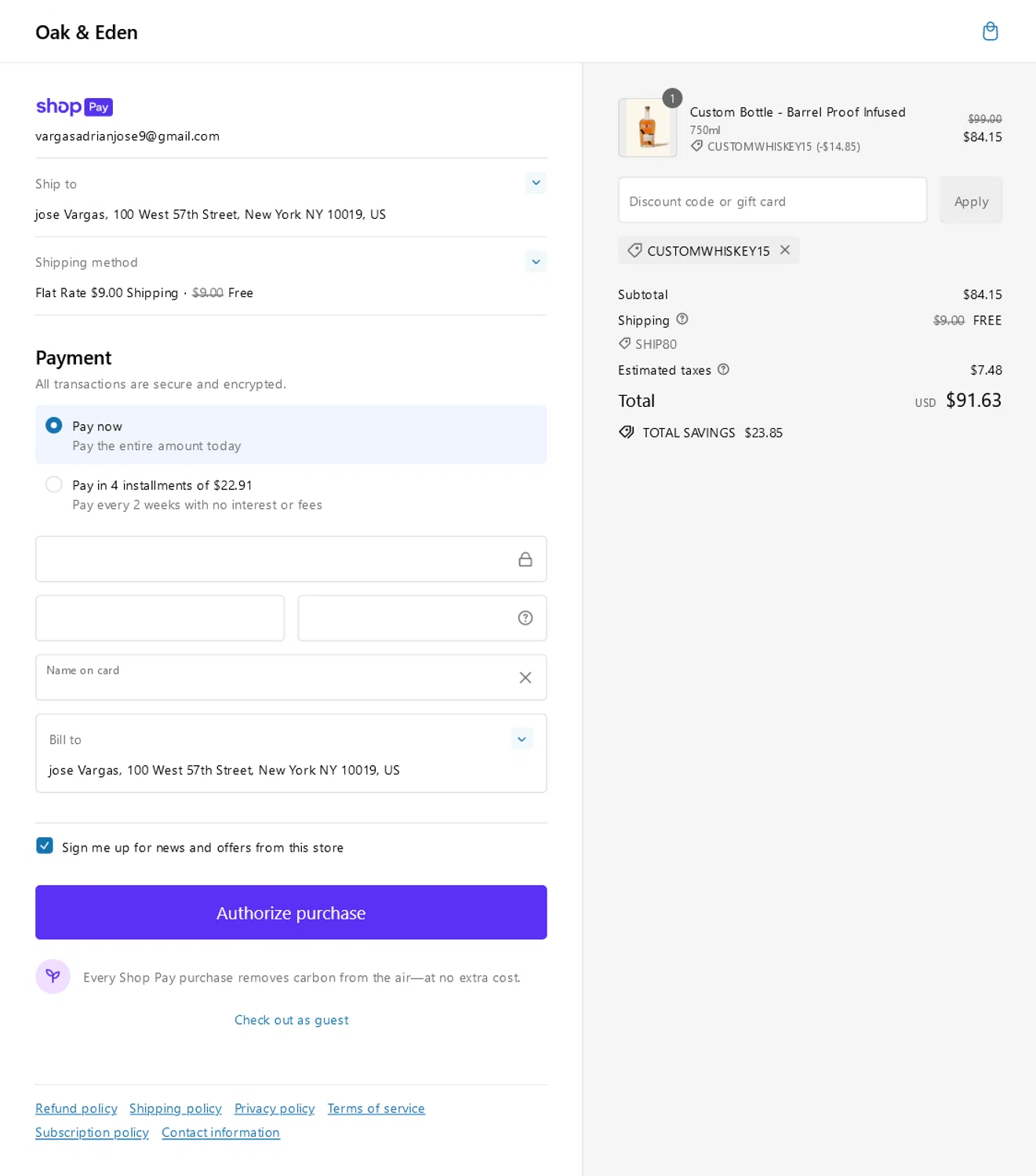The height and width of the screenshot is (1176, 1036).
Task: Click Check out as guest link
Action: tap(291, 1020)
